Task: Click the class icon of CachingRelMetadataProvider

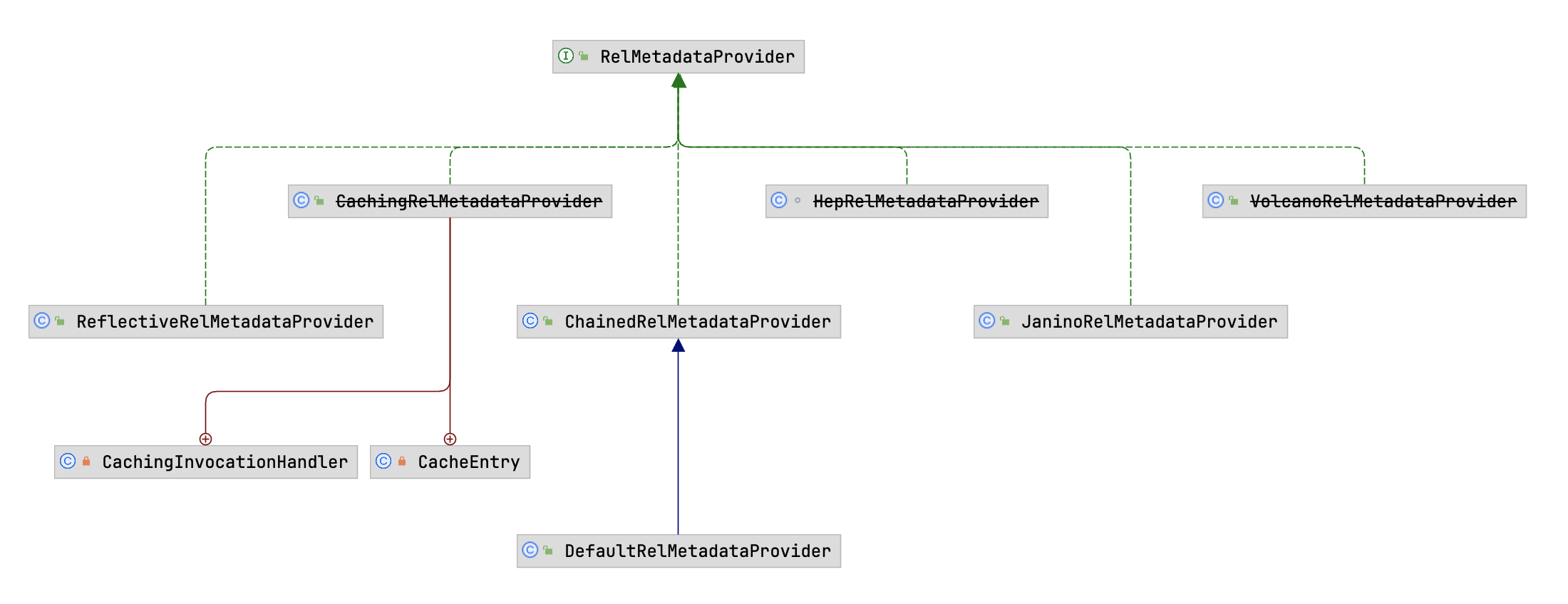Action: coord(301,200)
